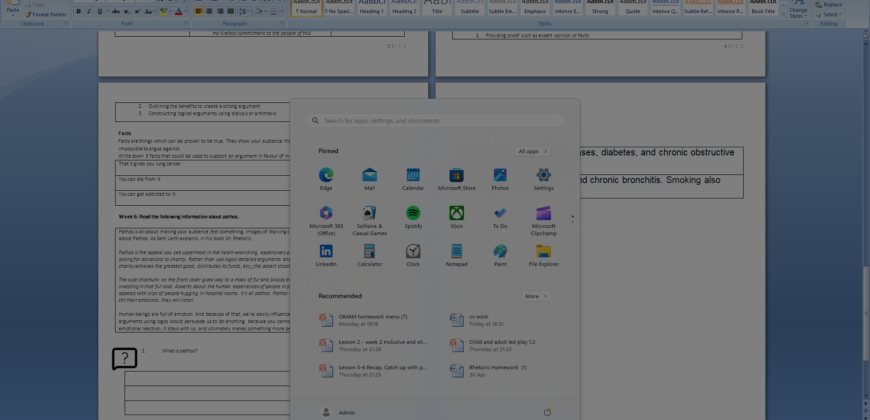This screenshot has width=870, height=420.
Task: Open Lesson 5-6 Recap presentation
Action: click(372, 371)
